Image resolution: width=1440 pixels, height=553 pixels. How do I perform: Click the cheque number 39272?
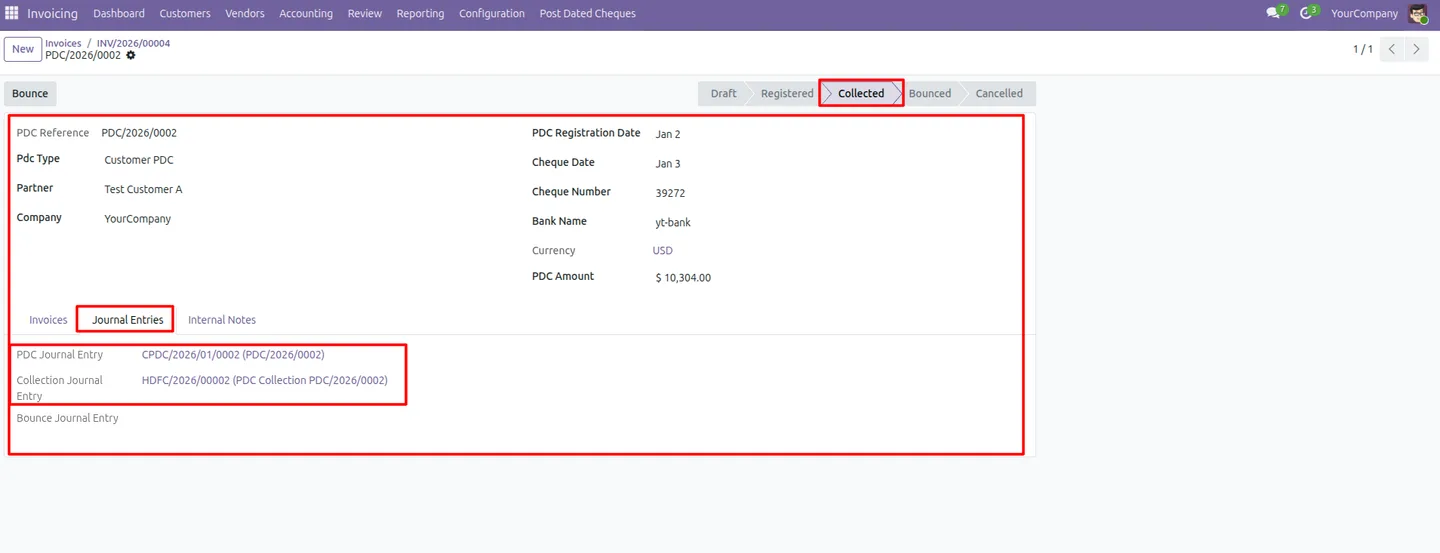[x=670, y=193]
